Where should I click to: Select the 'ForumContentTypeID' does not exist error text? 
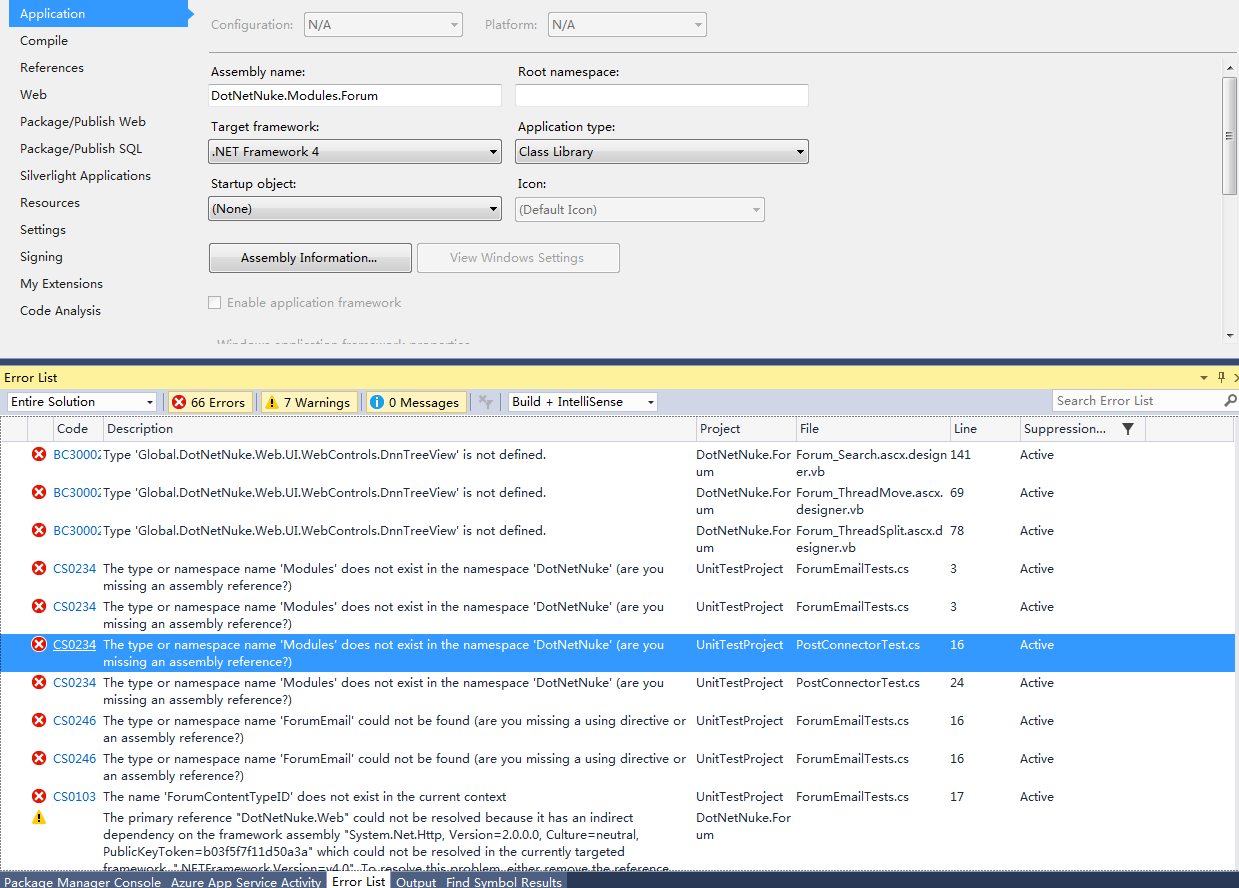click(x=305, y=797)
